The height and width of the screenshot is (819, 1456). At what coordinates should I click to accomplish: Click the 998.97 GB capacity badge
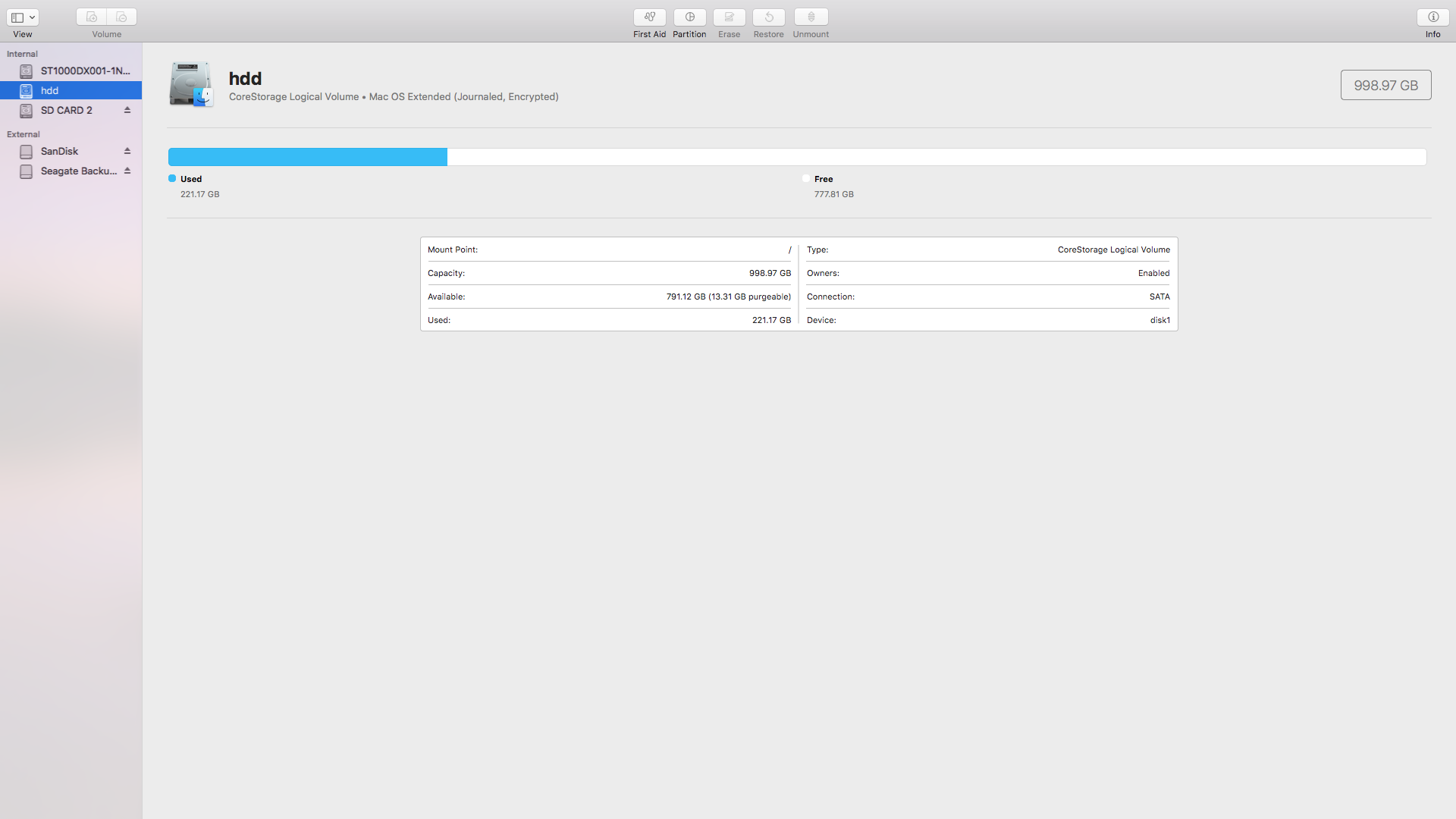pyautogui.click(x=1385, y=84)
